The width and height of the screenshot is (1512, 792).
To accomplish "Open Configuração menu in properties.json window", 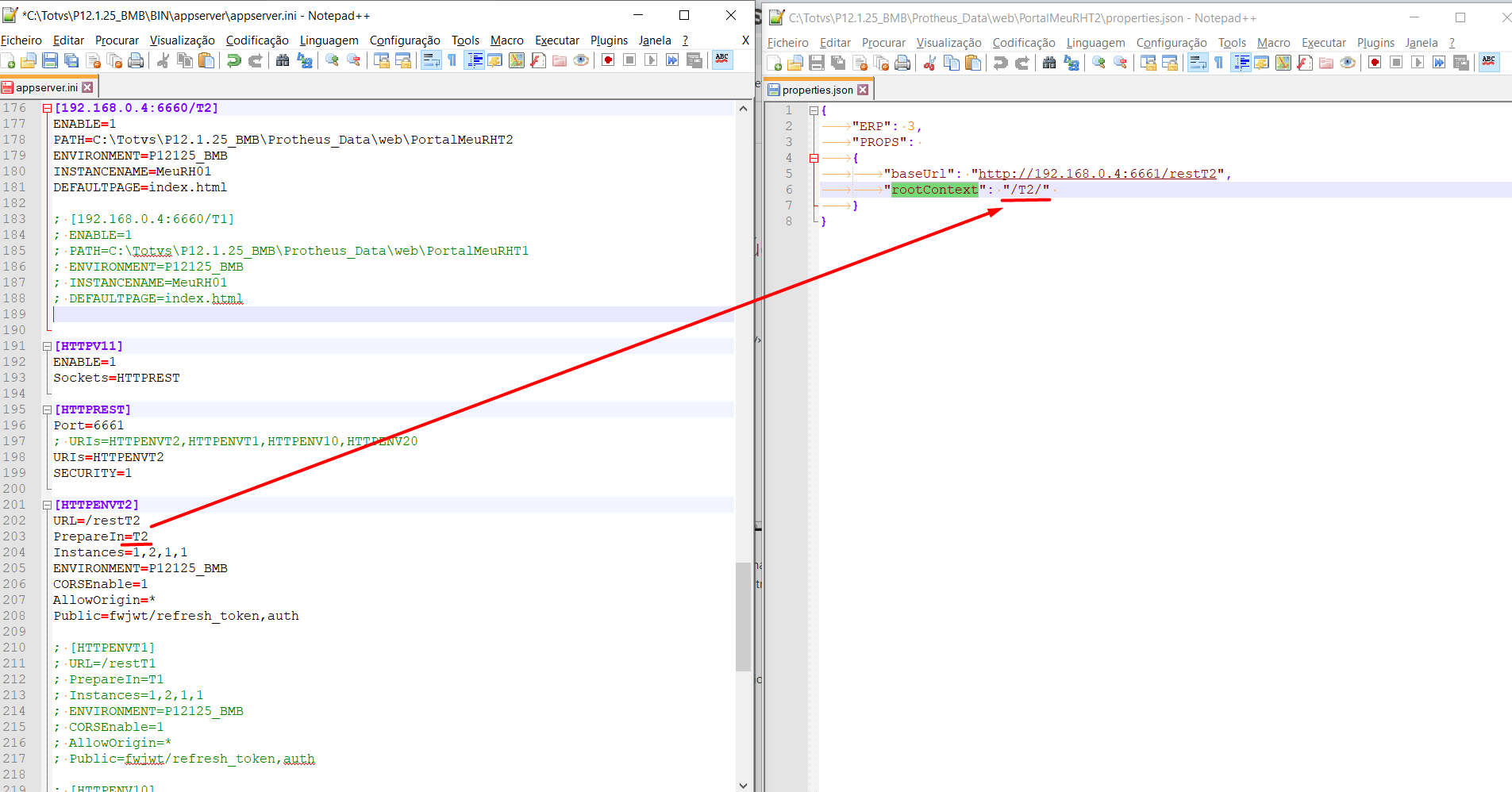I will (1172, 43).
